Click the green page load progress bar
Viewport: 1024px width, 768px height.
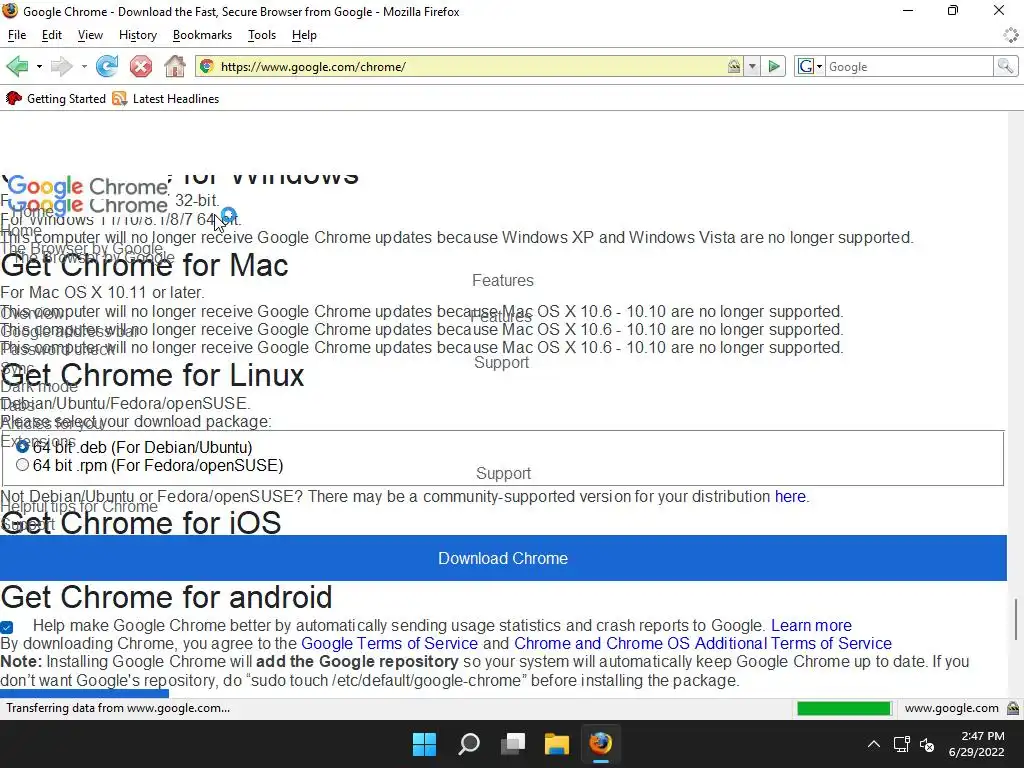(844, 709)
